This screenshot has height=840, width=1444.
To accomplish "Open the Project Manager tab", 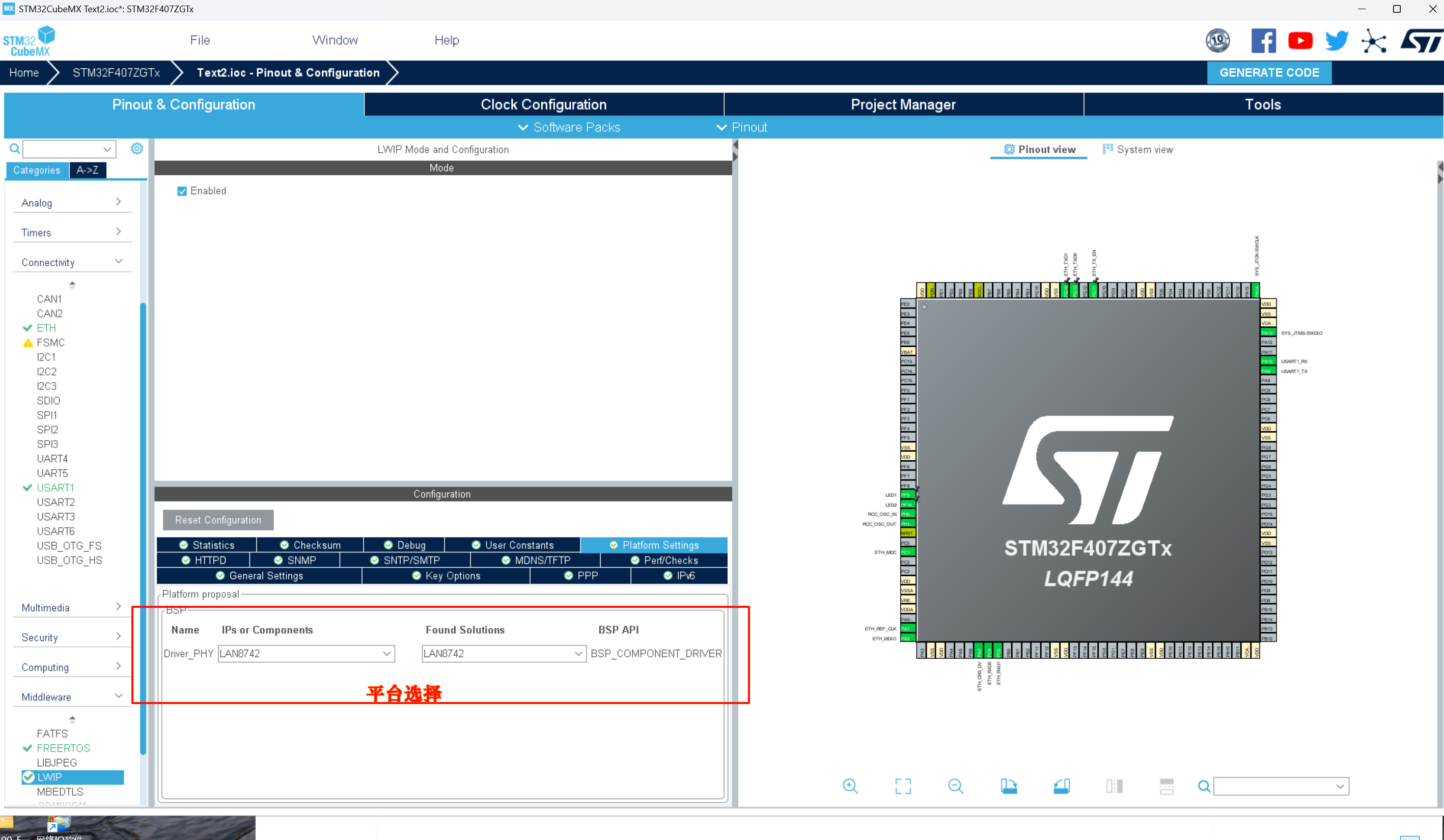I will coord(902,104).
